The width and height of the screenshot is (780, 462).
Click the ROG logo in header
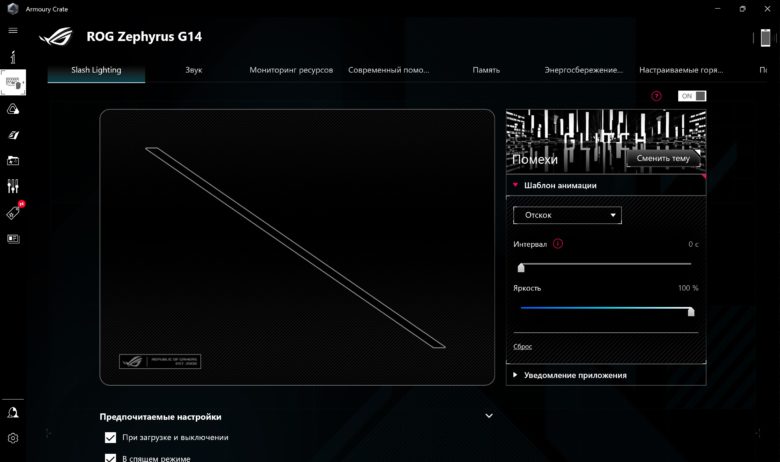click(x=56, y=36)
